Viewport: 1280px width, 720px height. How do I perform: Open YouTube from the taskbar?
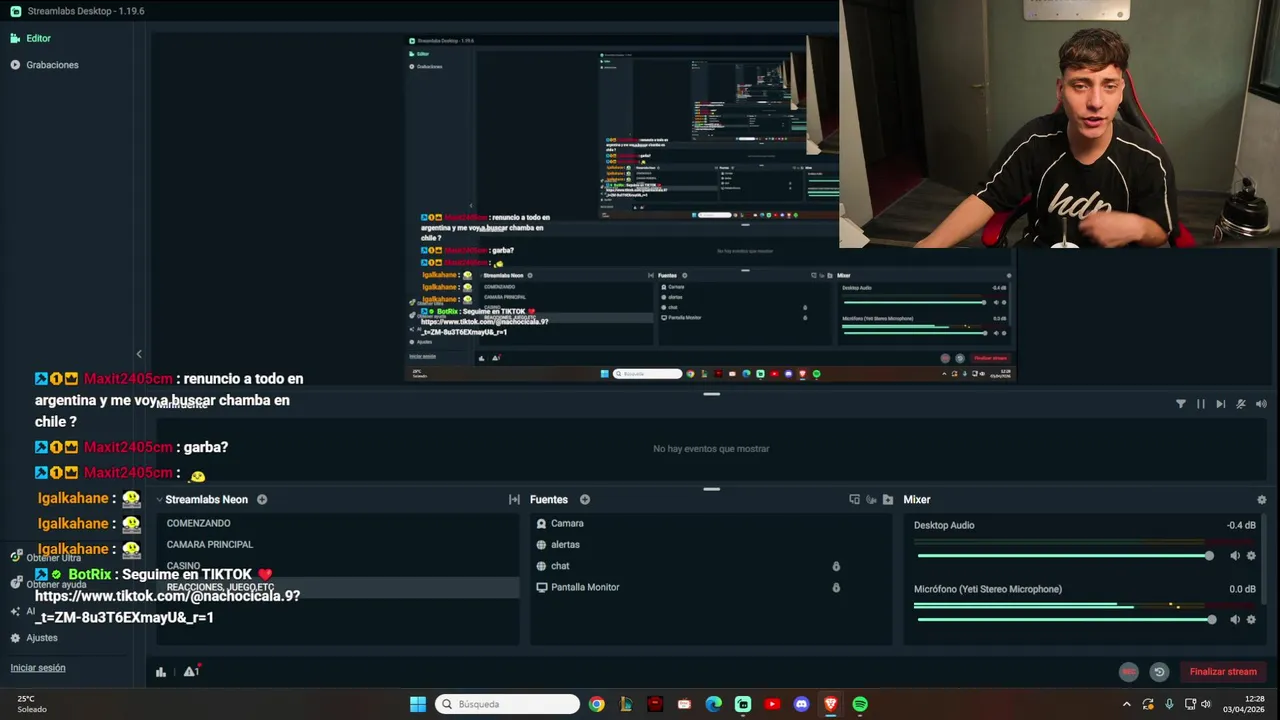coord(772,704)
